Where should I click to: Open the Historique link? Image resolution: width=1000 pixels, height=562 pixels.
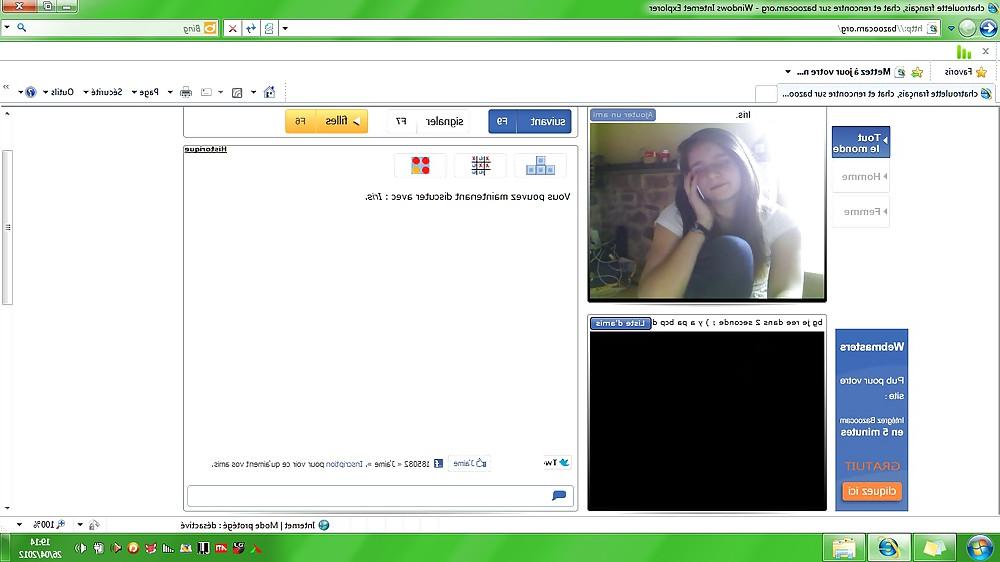point(205,149)
